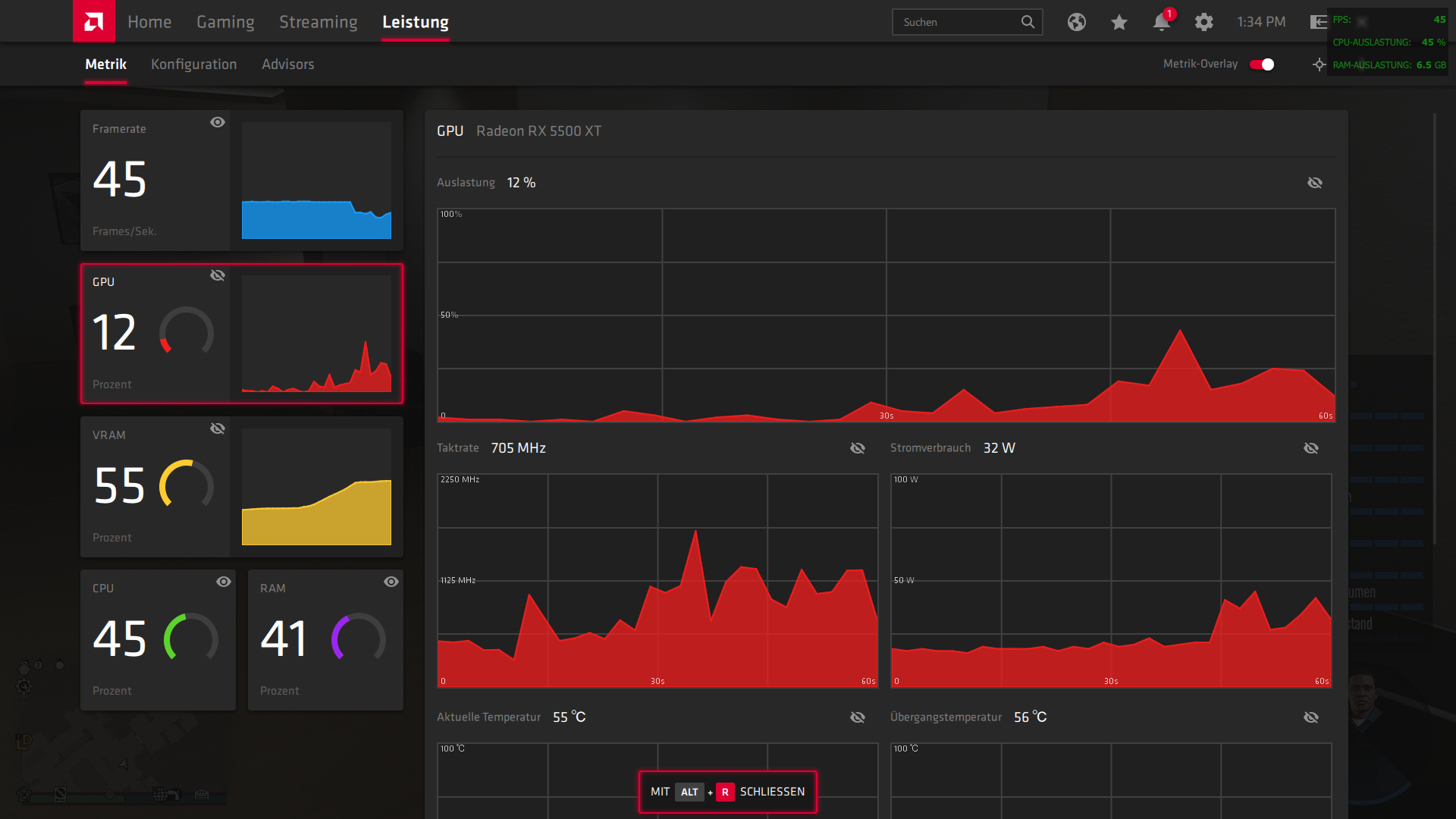Toggle the Metrik-Overlay switch
Screen dimensions: 1456x819
click(1262, 64)
